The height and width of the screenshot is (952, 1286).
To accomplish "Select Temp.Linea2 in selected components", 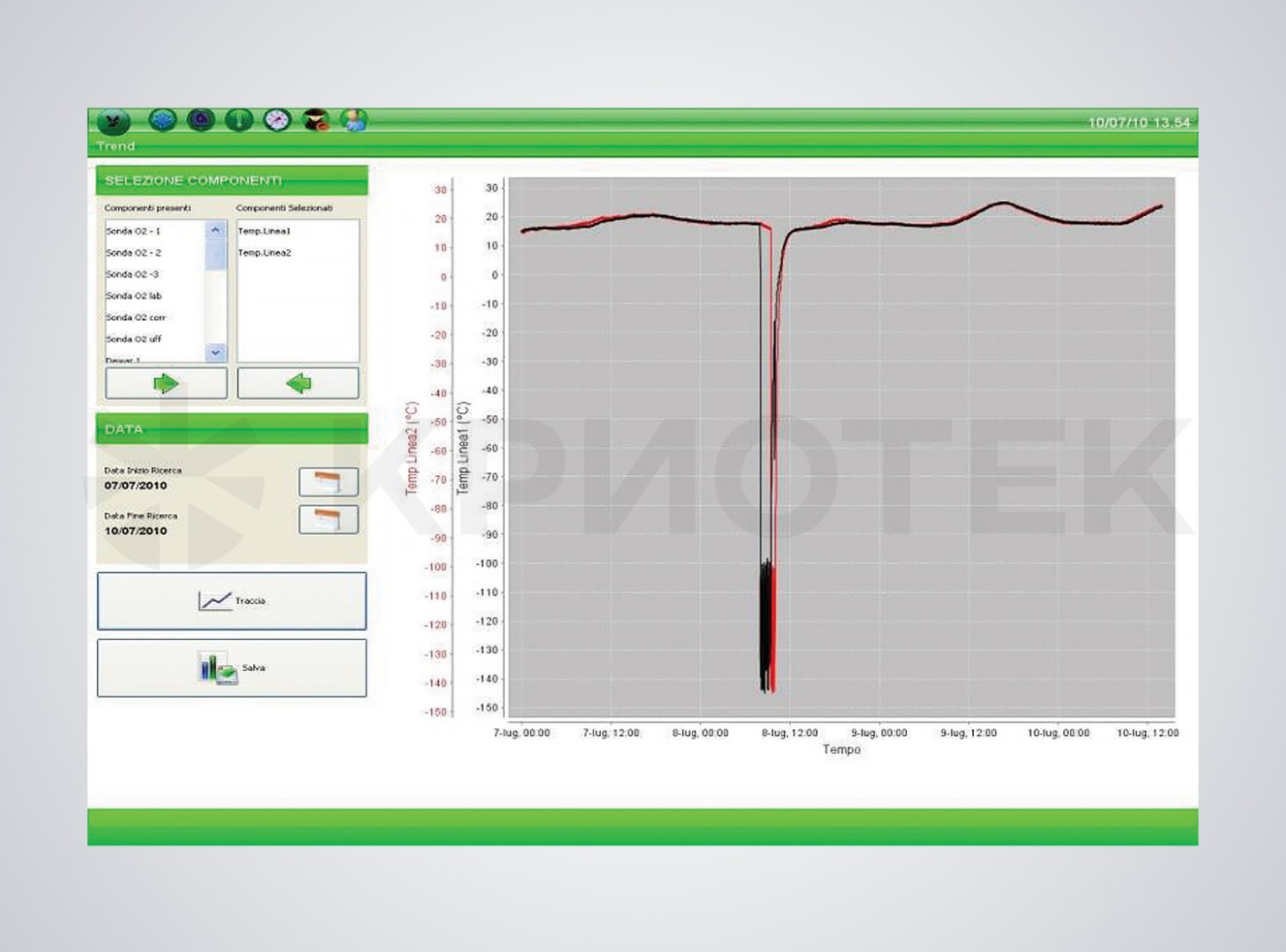I will click(x=264, y=253).
